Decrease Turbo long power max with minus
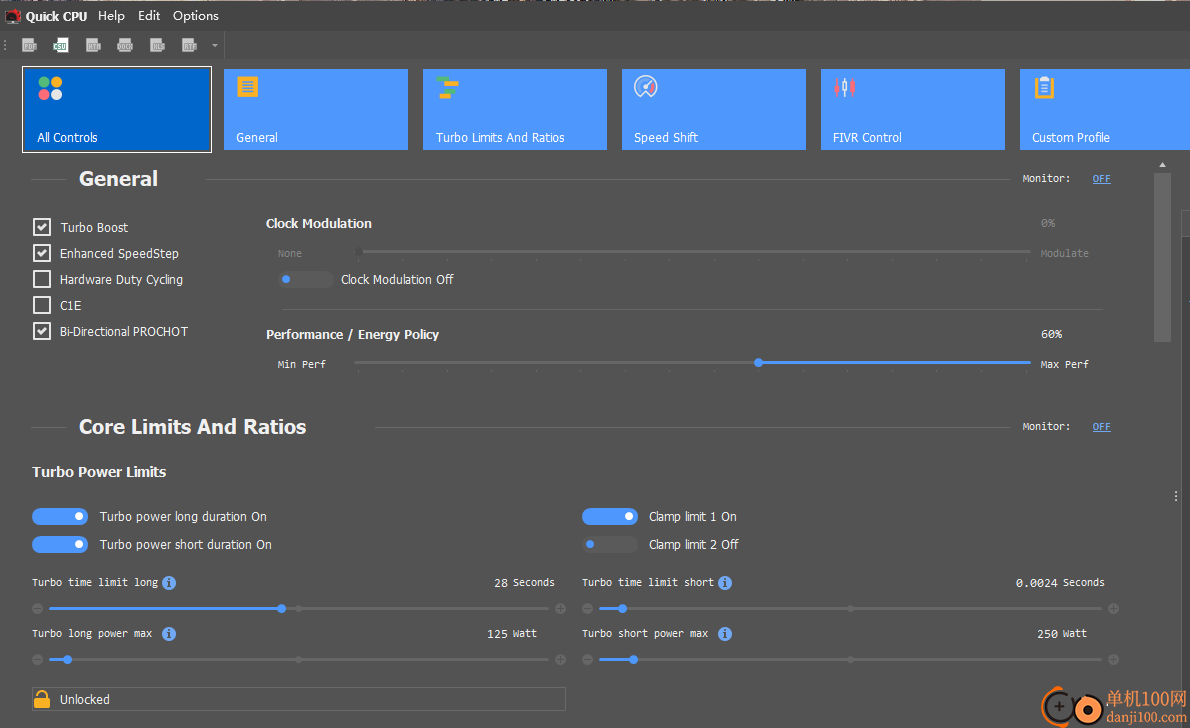1190x728 pixels. [37, 660]
